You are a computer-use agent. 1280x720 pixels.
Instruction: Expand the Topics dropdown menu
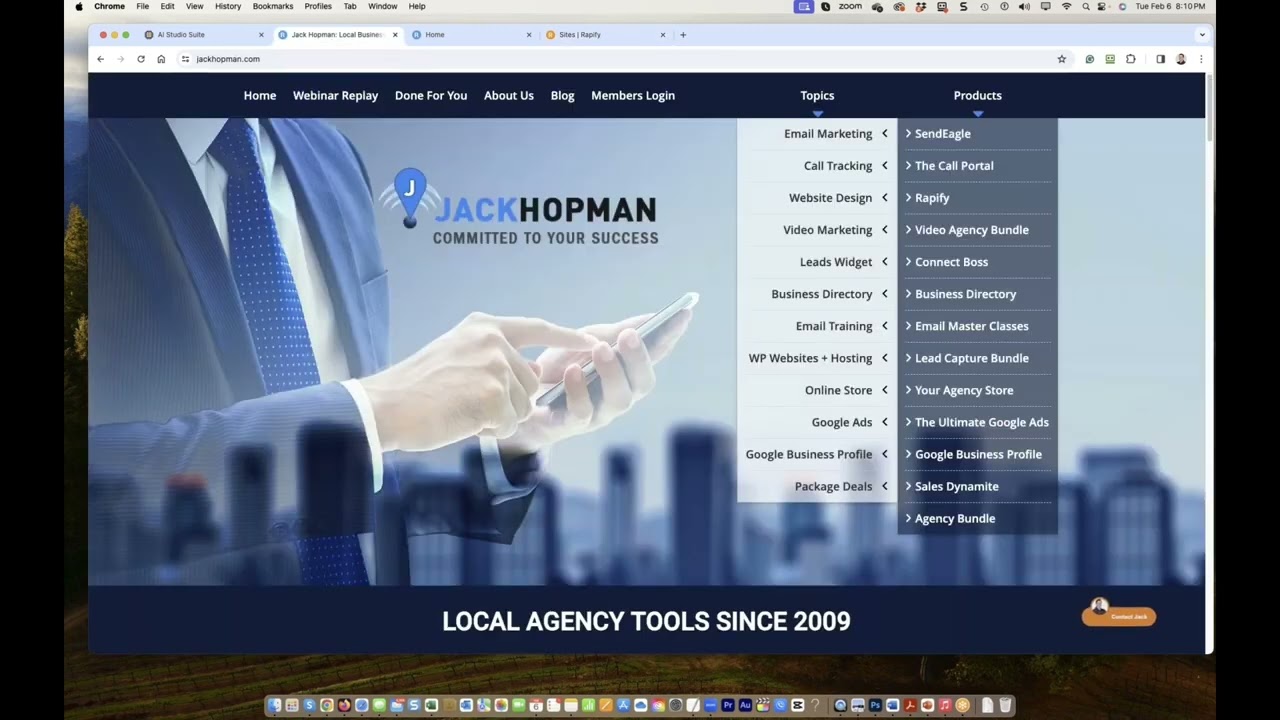817,96
